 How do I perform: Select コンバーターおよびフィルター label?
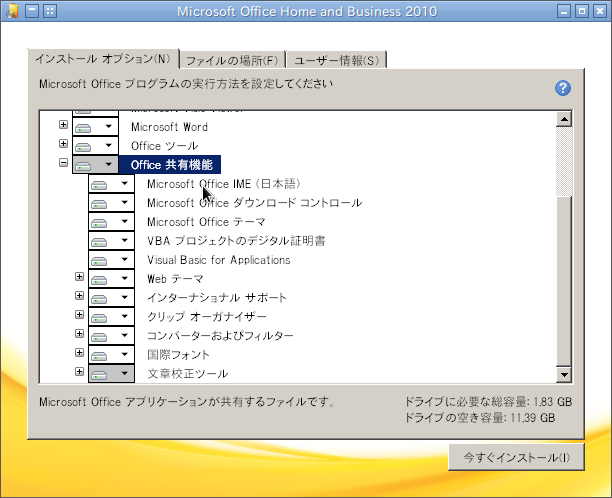(220, 336)
